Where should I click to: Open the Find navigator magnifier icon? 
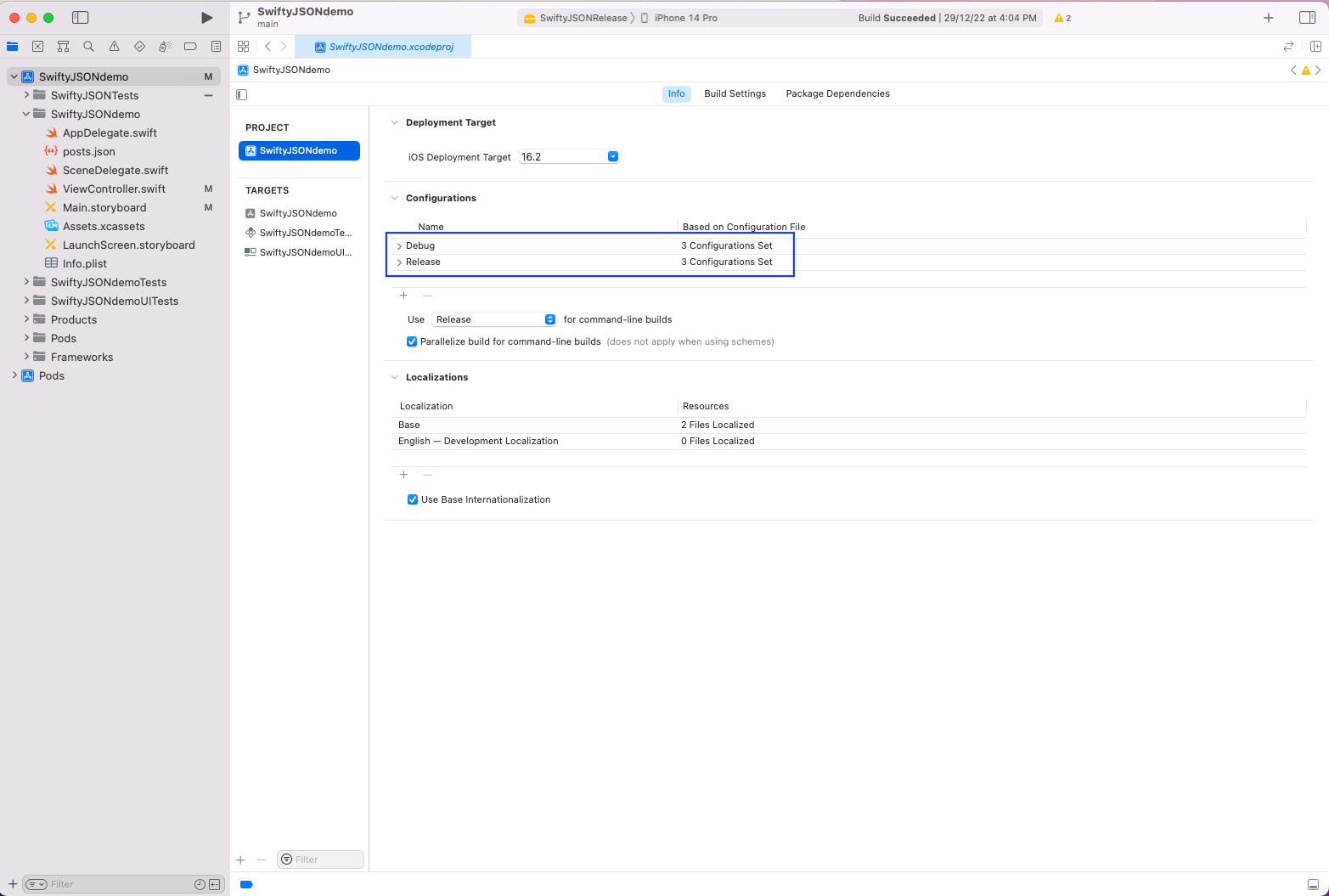click(88, 47)
